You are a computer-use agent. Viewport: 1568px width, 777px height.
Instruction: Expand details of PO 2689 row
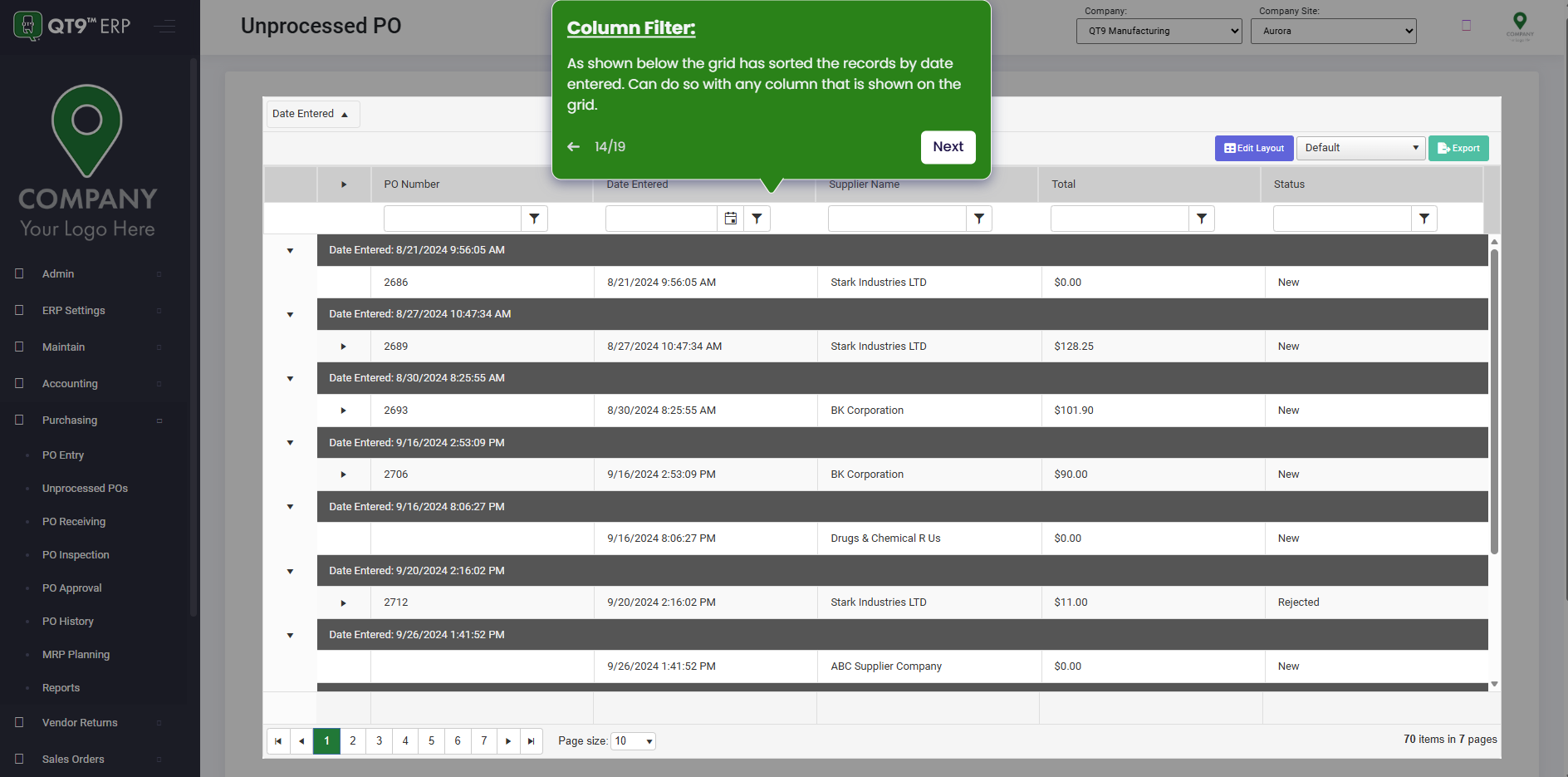pyautogui.click(x=343, y=347)
